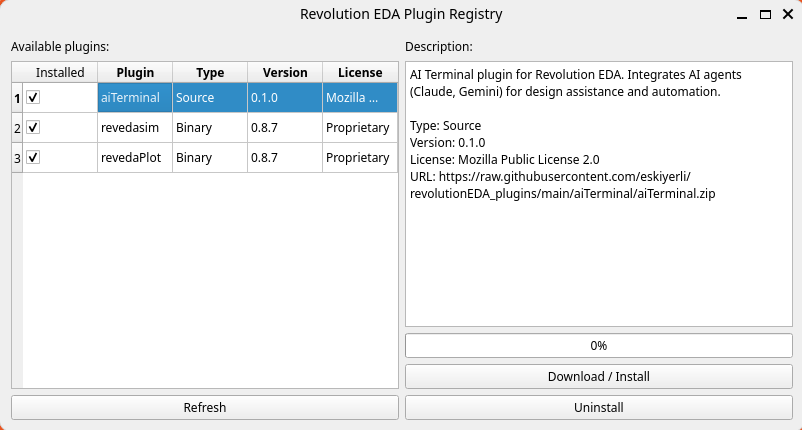
Task: Toggle the aiTerminal installed checkbox
Action: [x=33, y=97]
